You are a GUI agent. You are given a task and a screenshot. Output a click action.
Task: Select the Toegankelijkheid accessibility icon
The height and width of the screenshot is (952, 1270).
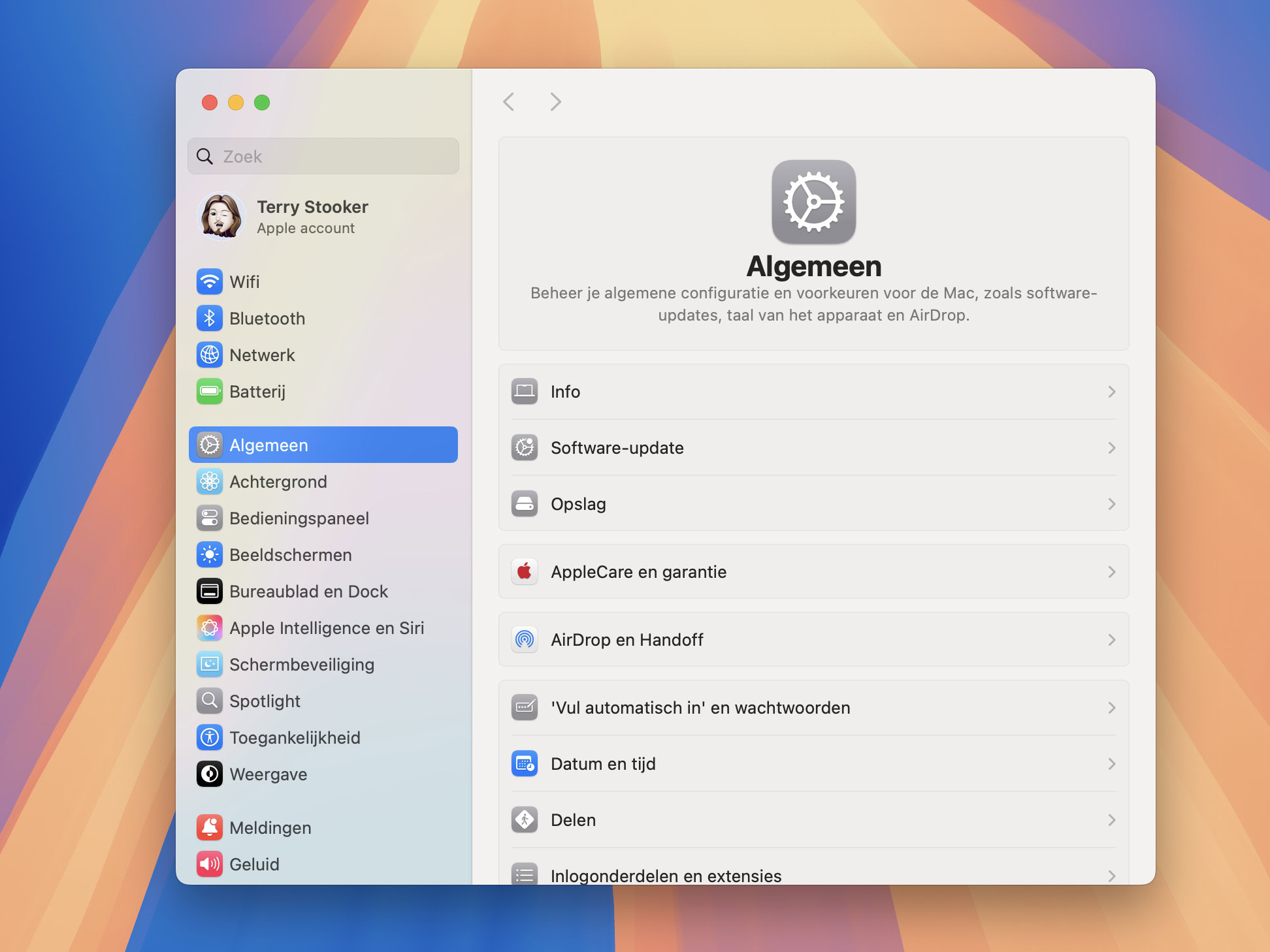click(209, 738)
